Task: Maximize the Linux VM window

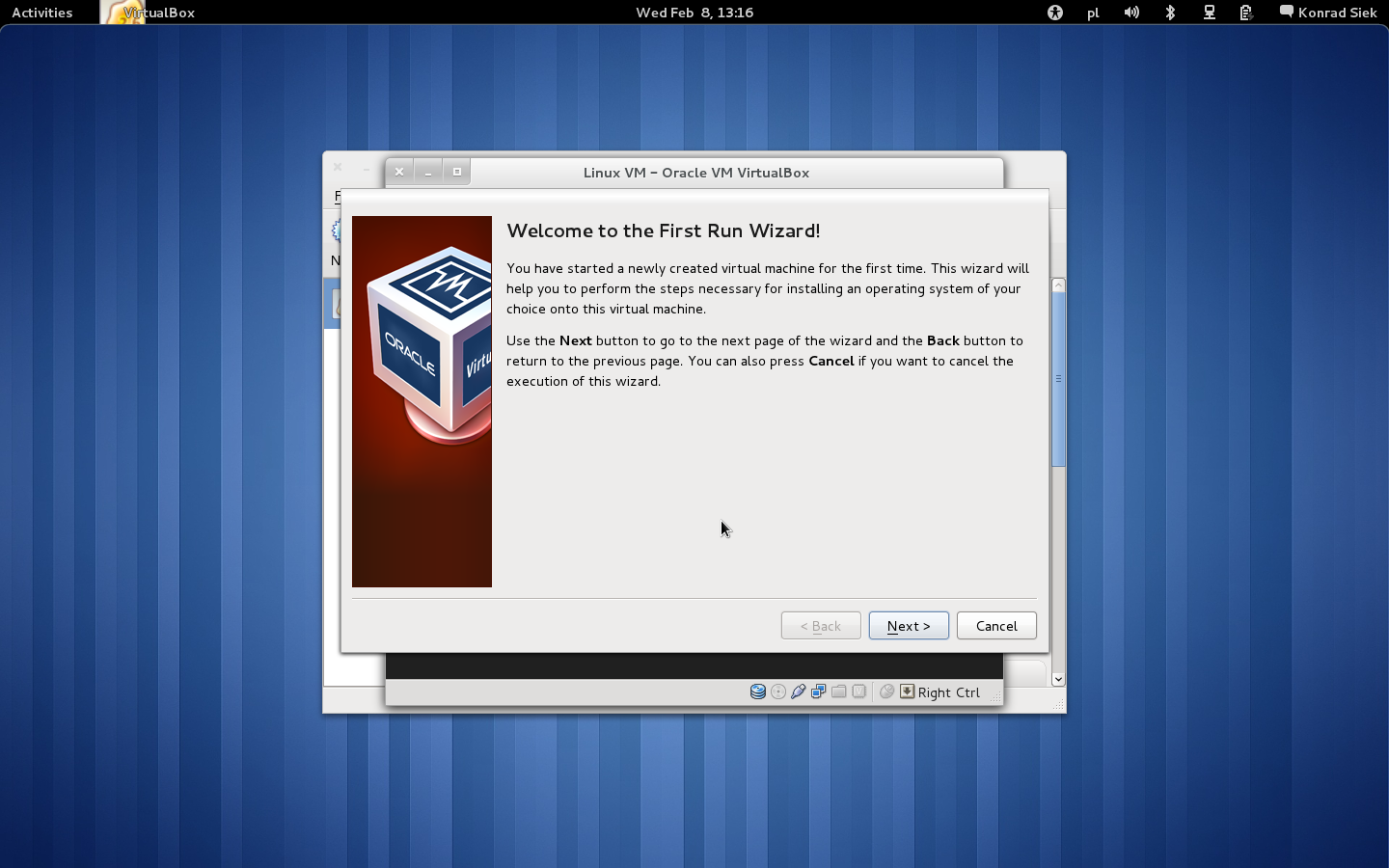Action: [457, 172]
